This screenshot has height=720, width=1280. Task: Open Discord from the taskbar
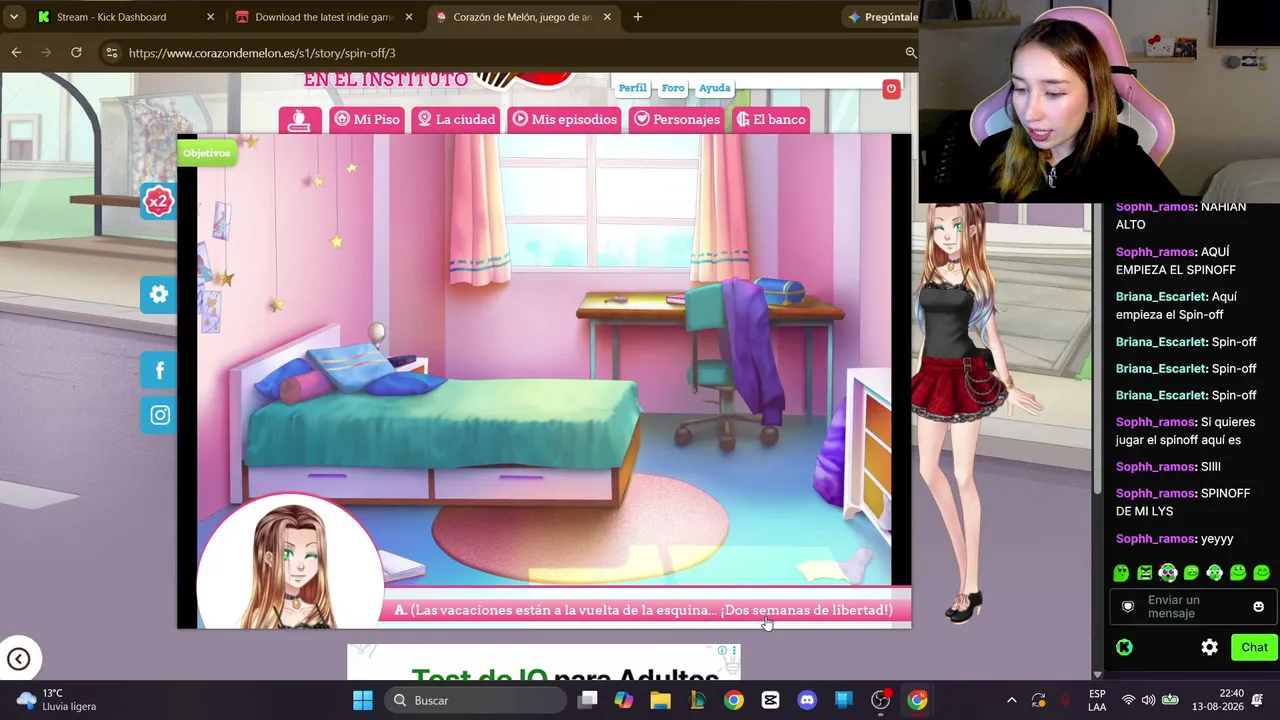pyautogui.click(x=807, y=700)
